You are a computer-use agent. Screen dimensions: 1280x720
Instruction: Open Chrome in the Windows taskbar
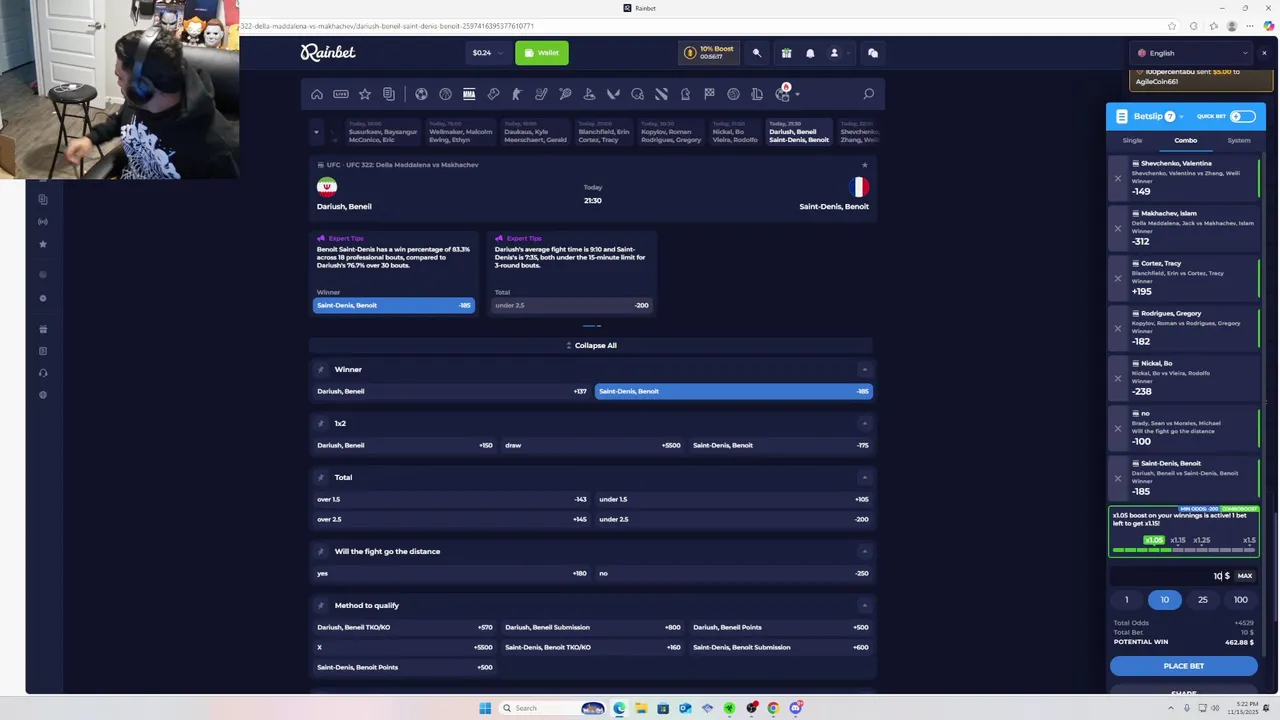pyautogui.click(x=773, y=708)
